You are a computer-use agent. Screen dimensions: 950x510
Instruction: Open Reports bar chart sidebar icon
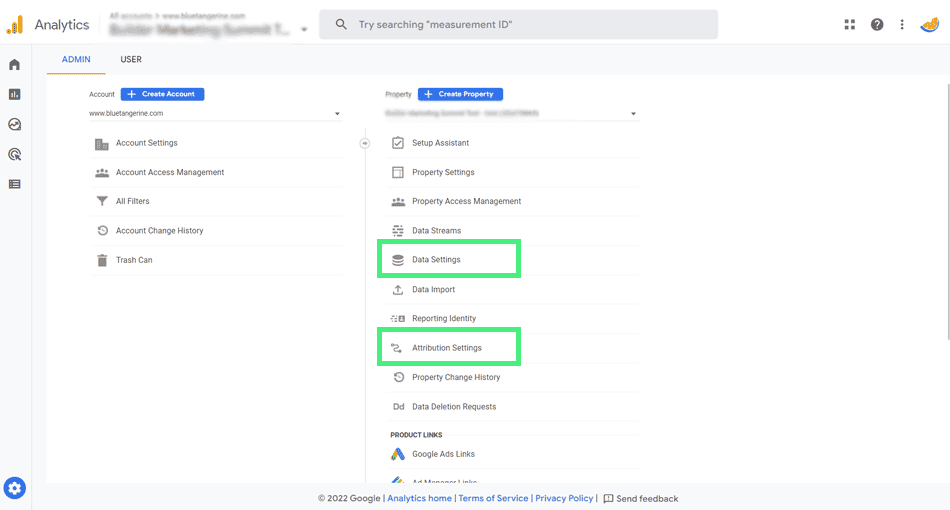click(15, 94)
